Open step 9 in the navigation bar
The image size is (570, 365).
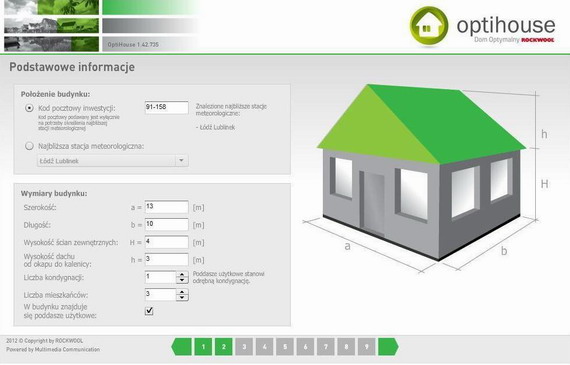366,346
